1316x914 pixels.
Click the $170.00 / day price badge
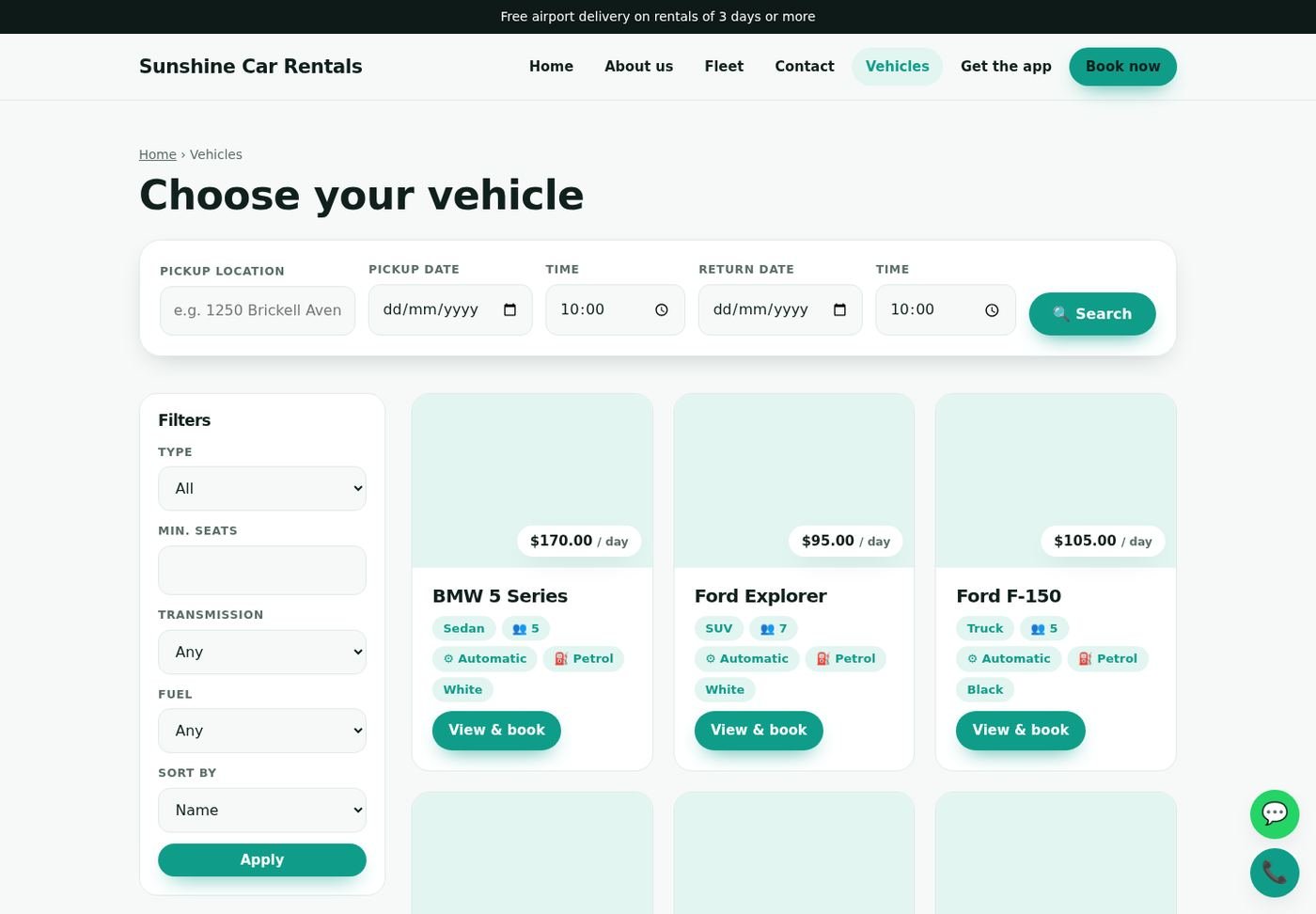[x=579, y=542]
